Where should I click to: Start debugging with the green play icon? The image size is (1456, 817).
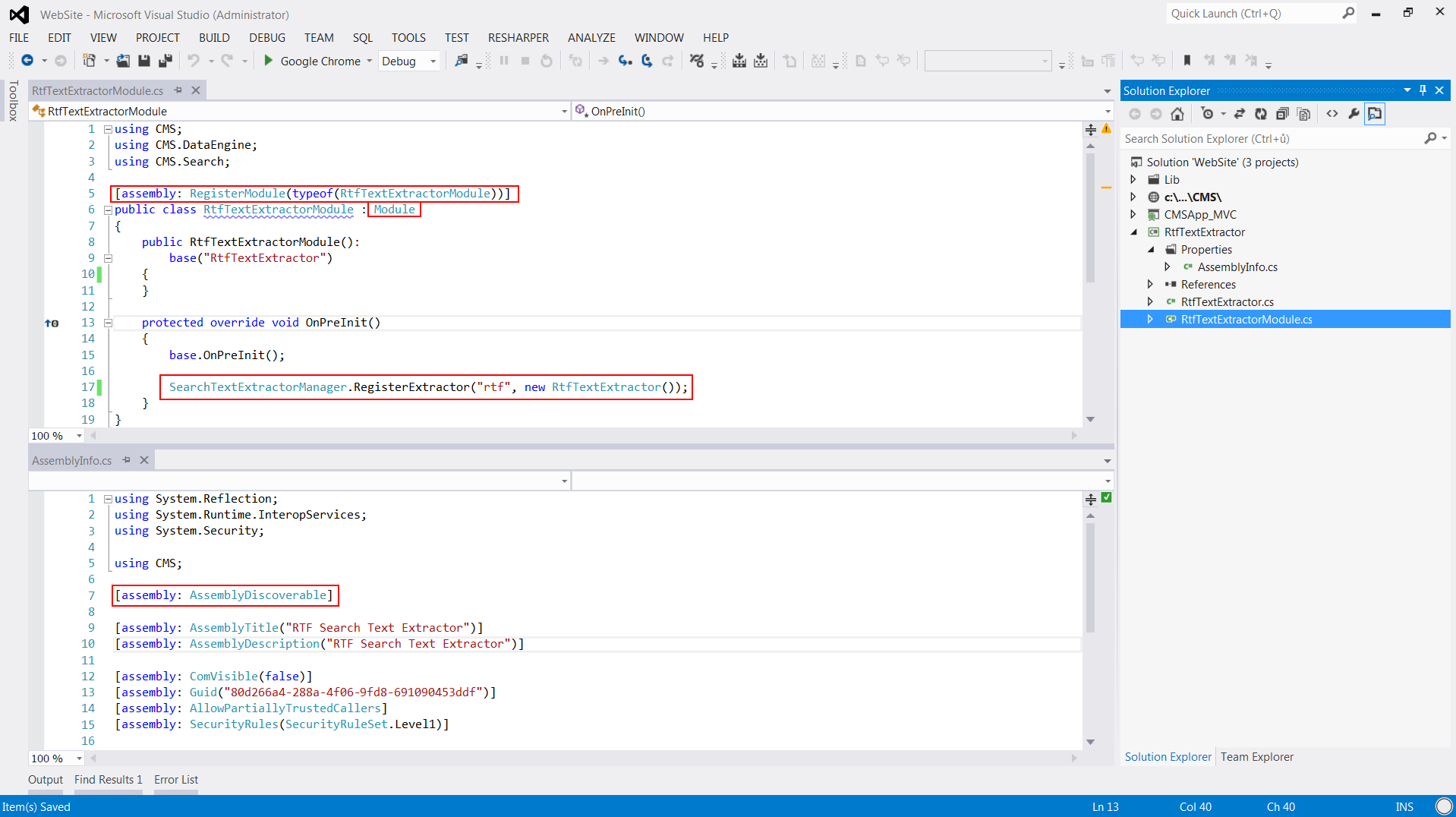click(x=268, y=61)
